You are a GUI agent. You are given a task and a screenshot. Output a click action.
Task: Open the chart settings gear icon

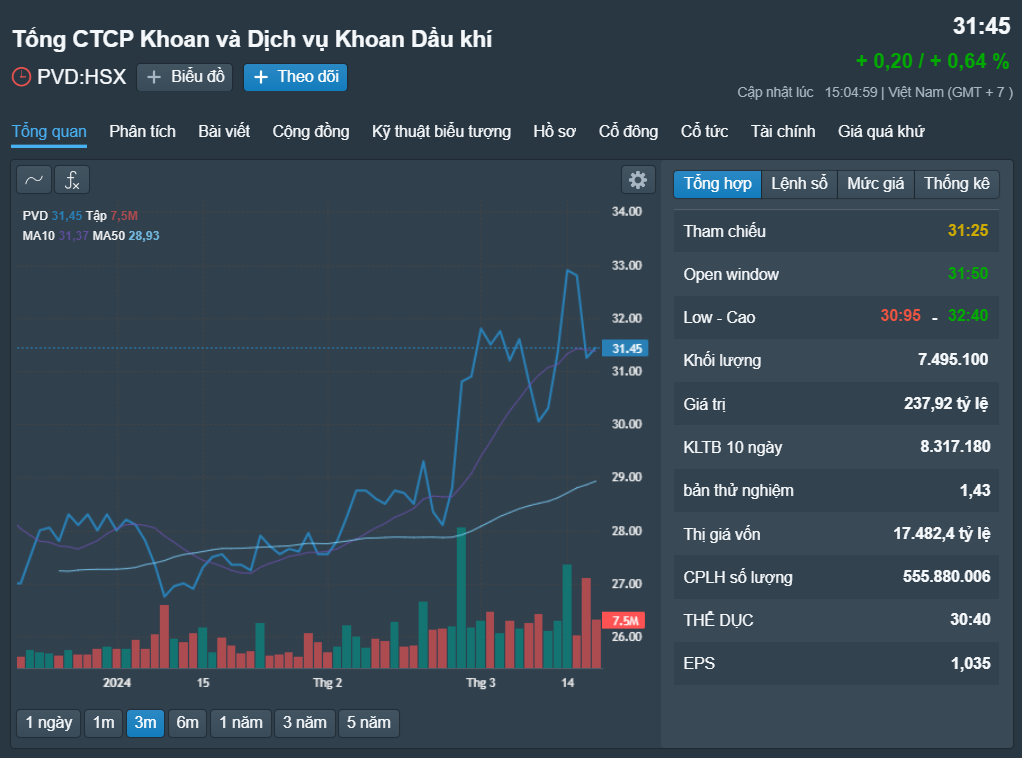click(638, 180)
